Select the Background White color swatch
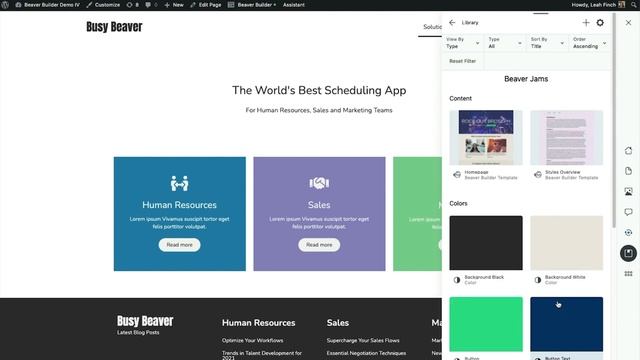Screen dimensions: 640x360 click(x=567, y=243)
